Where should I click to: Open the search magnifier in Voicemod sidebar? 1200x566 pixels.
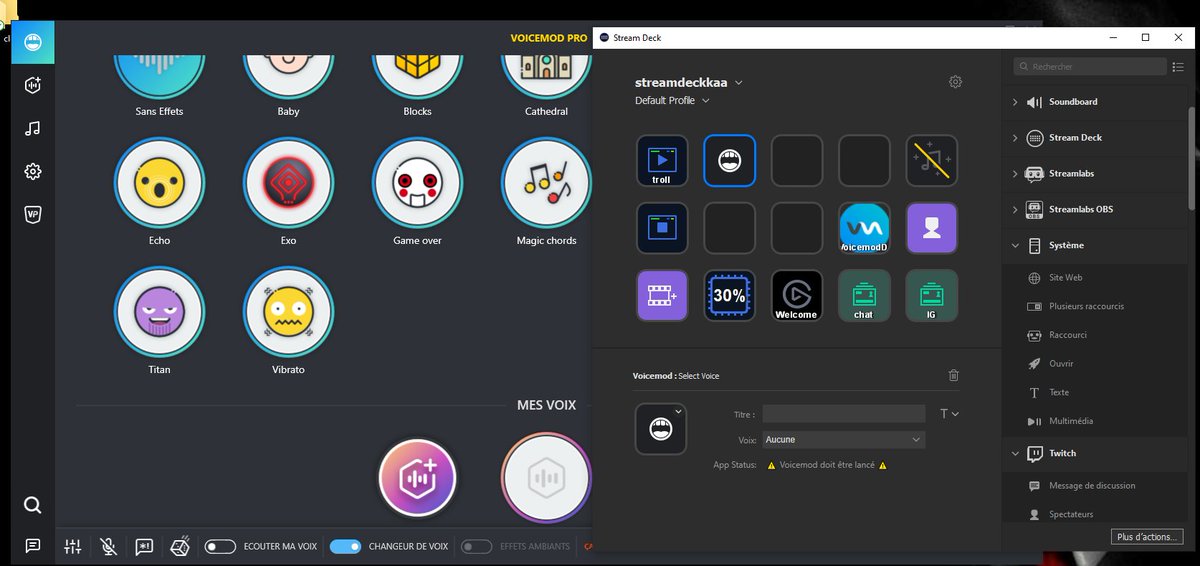click(33, 505)
